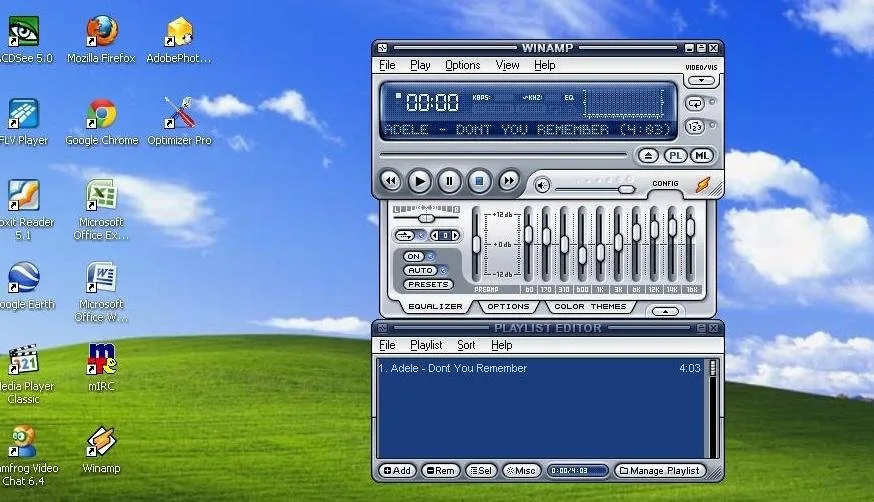Screen dimensions: 874x502
Task: Click the PREAMP slider handle
Action: click(476, 244)
